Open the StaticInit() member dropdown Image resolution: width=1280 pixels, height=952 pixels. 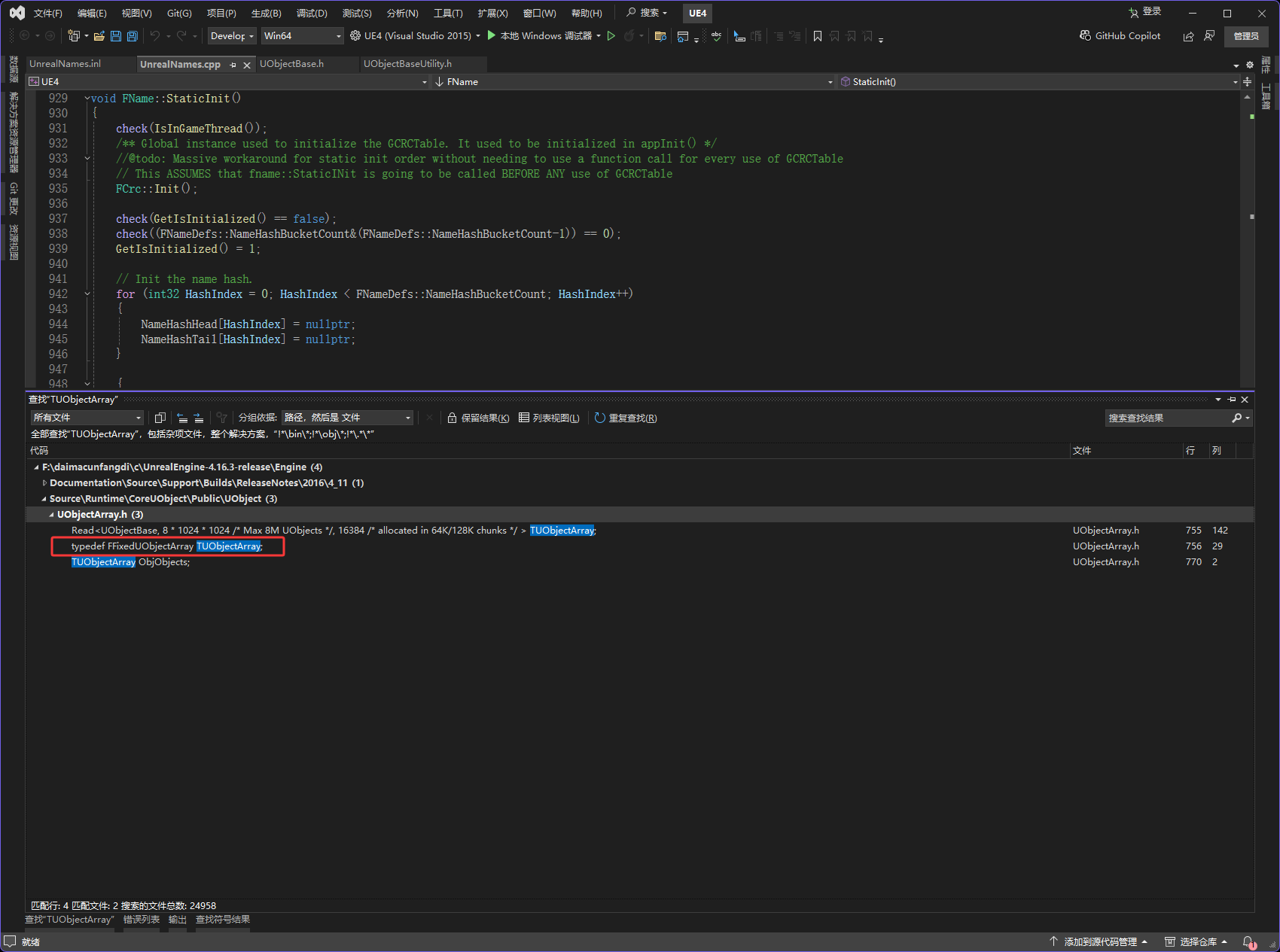click(x=1039, y=81)
